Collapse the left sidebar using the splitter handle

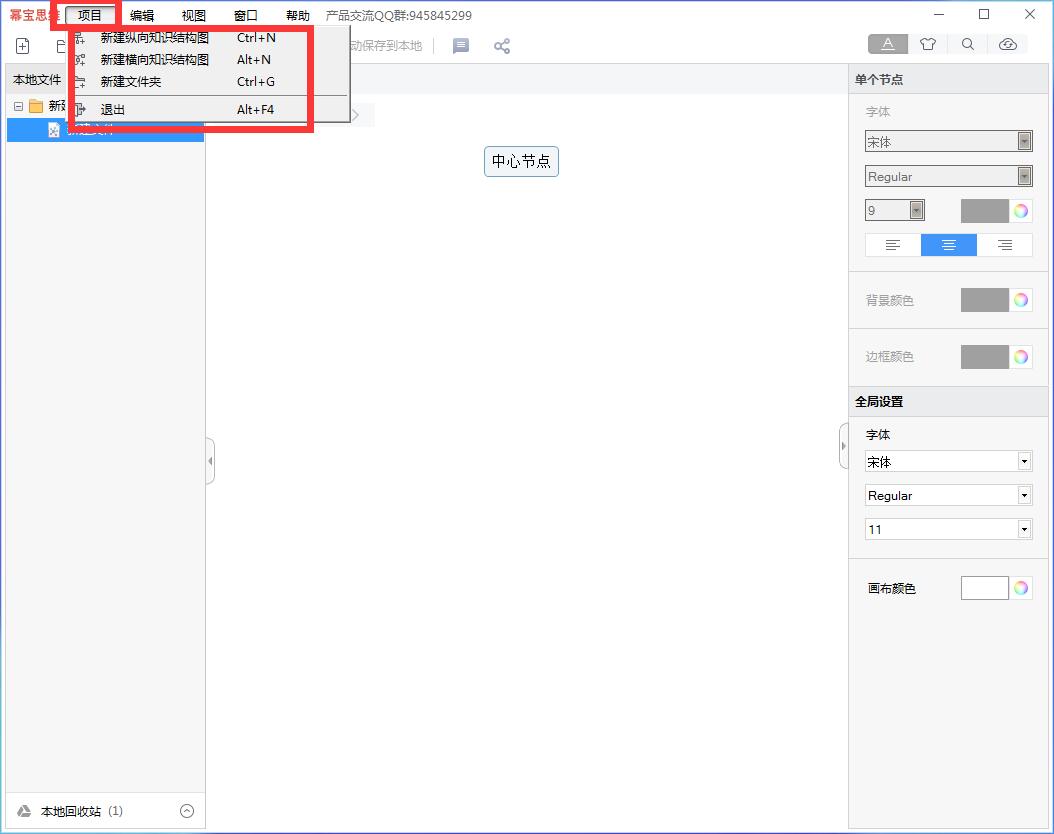click(210, 461)
